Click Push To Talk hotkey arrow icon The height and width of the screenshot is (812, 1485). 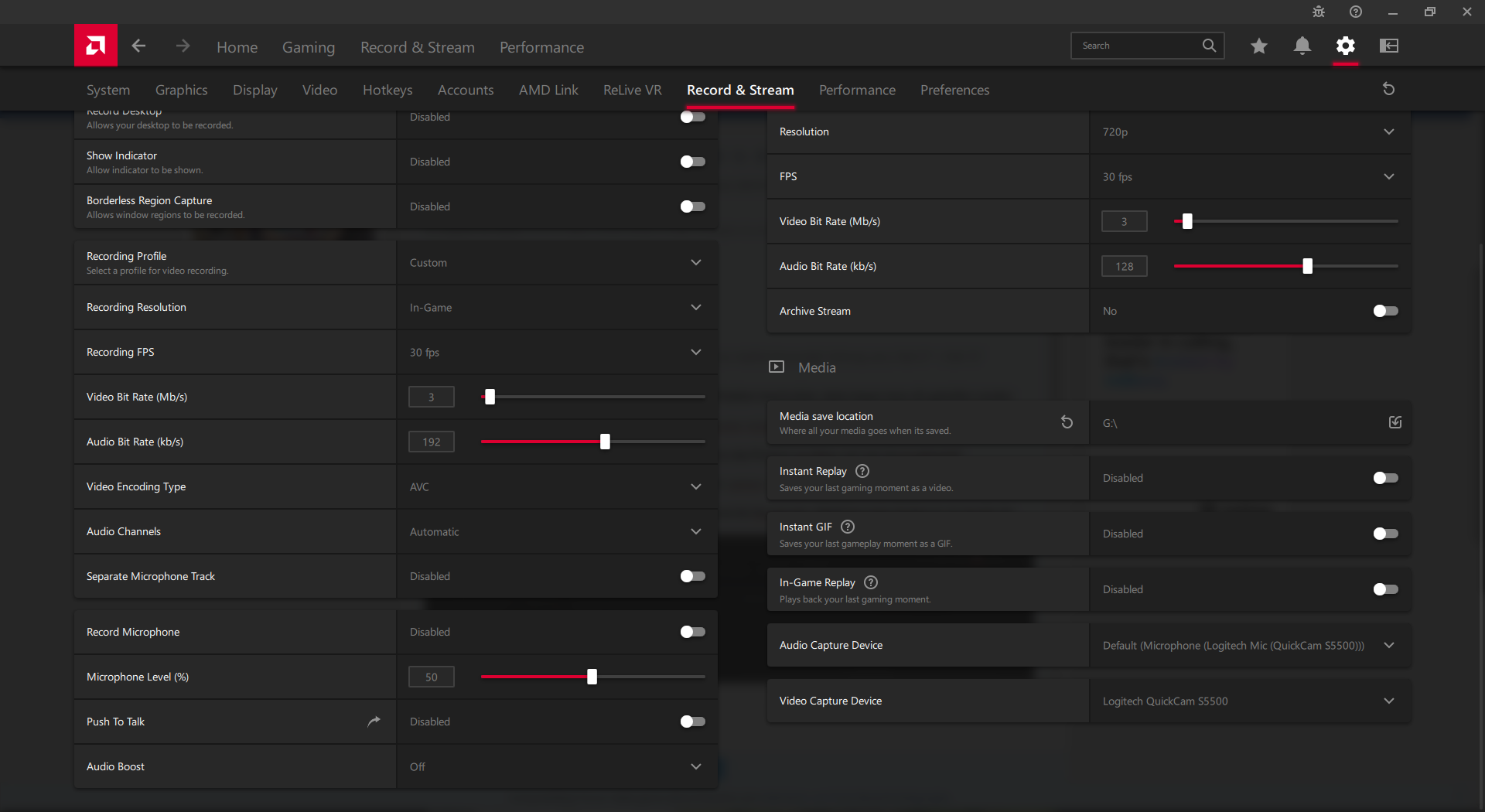pos(374,722)
